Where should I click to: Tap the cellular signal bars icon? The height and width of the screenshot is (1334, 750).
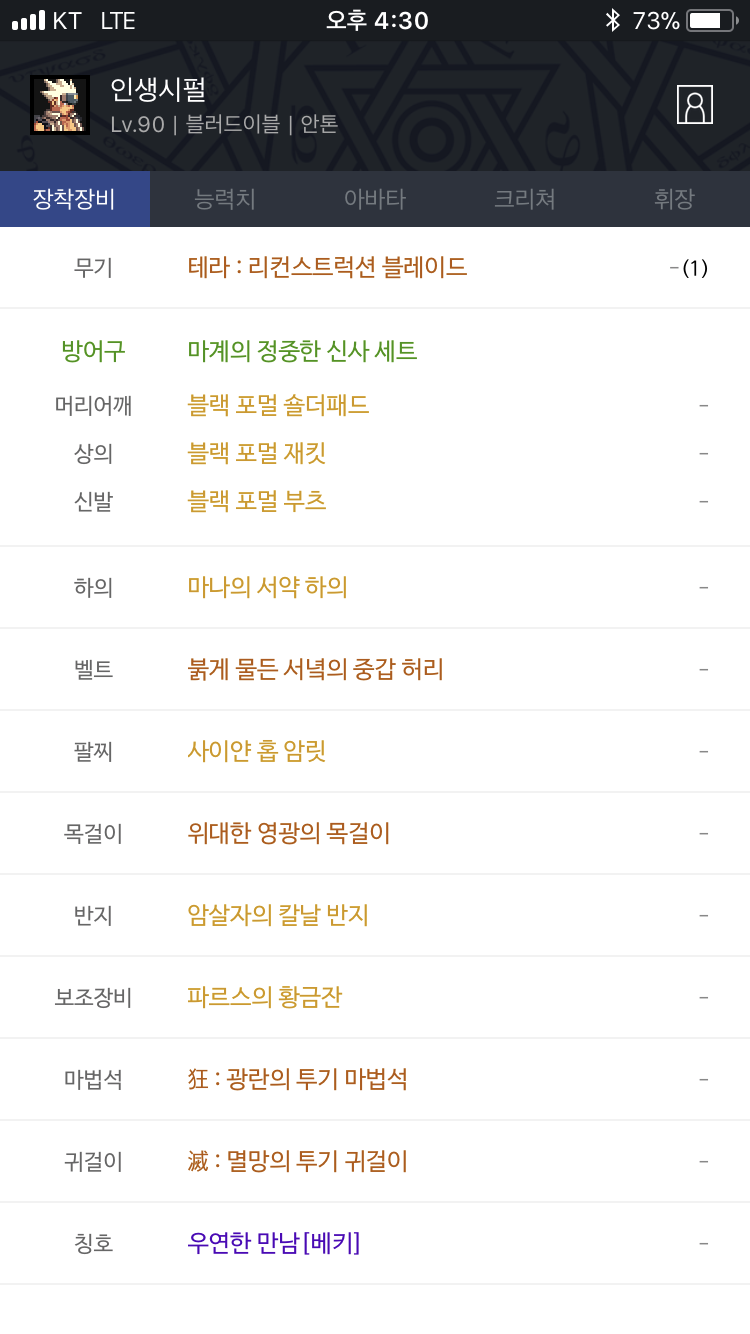point(28,20)
